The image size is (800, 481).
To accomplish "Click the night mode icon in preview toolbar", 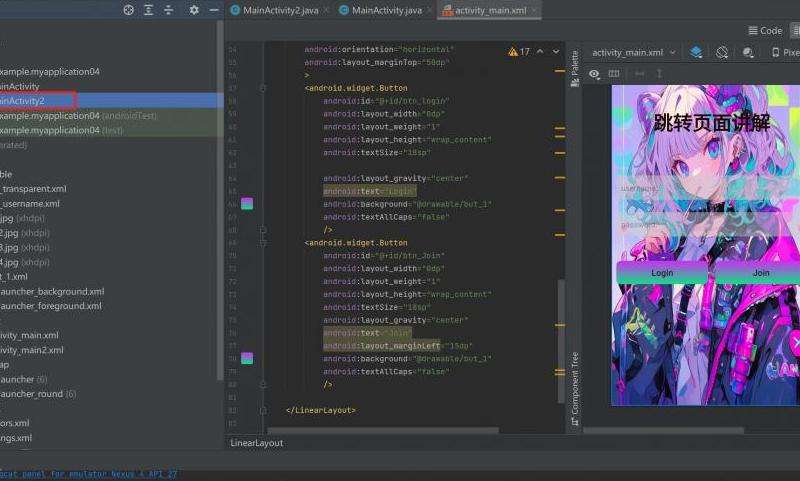I will pyautogui.click(x=746, y=52).
